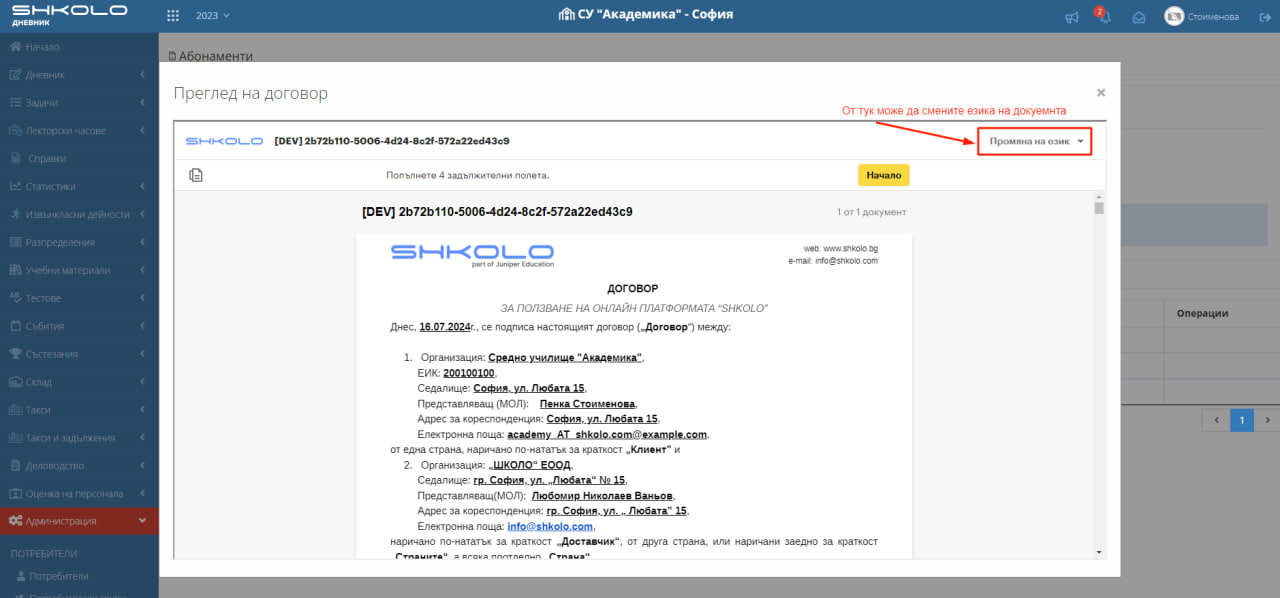Click the name Любомир Николаев Ваньов

pyautogui.click(x=604, y=495)
